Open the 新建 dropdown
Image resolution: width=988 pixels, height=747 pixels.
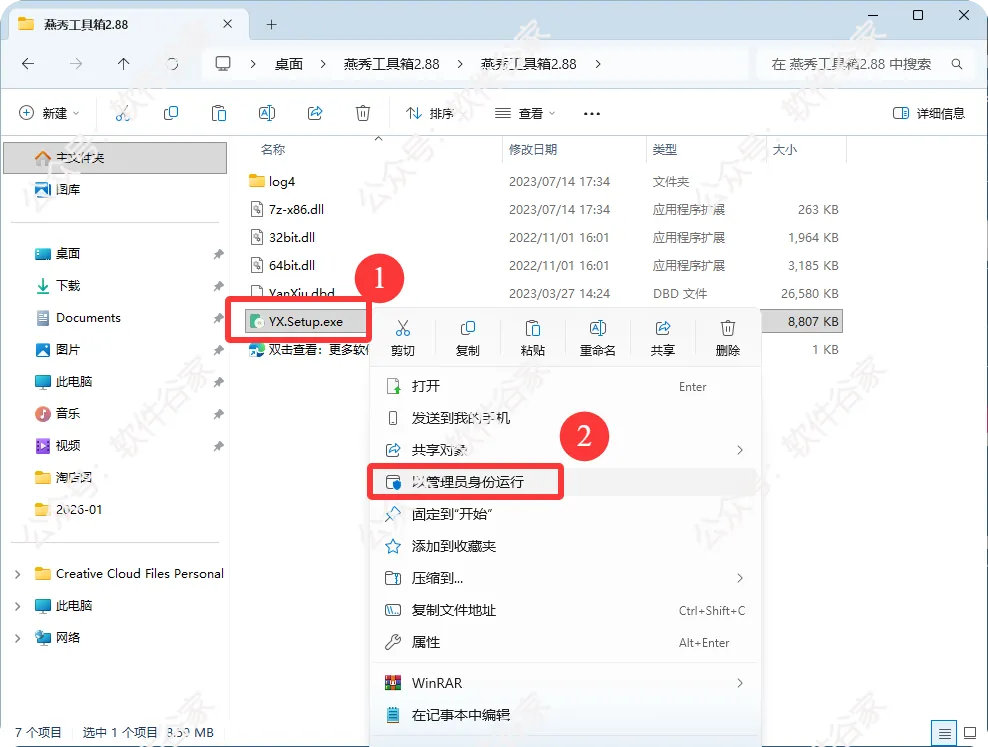point(49,113)
